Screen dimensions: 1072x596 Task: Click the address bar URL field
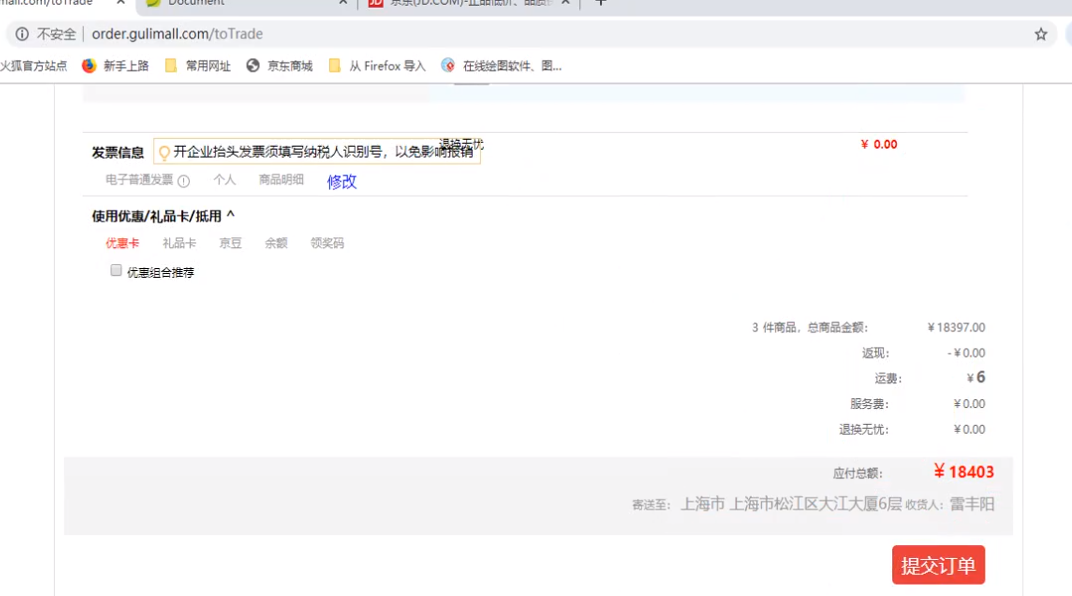(x=500, y=34)
